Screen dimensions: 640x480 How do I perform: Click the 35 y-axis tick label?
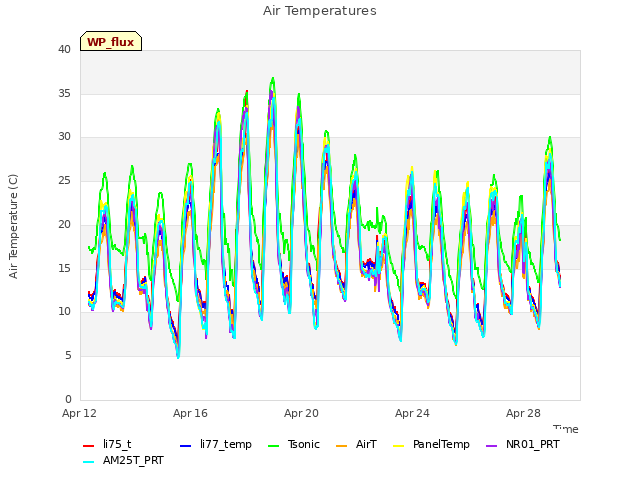pos(64,93)
